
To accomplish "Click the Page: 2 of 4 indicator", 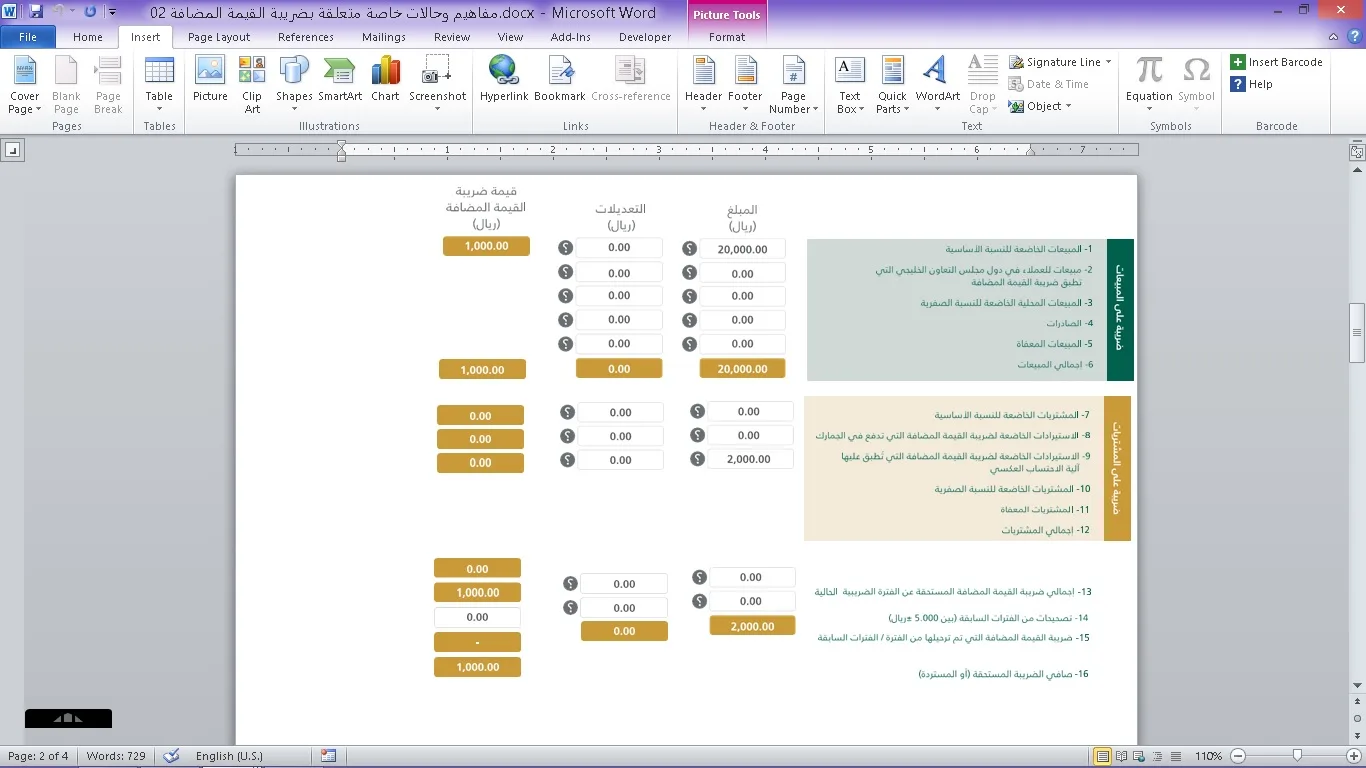I will pyautogui.click(x=38, y=756).
